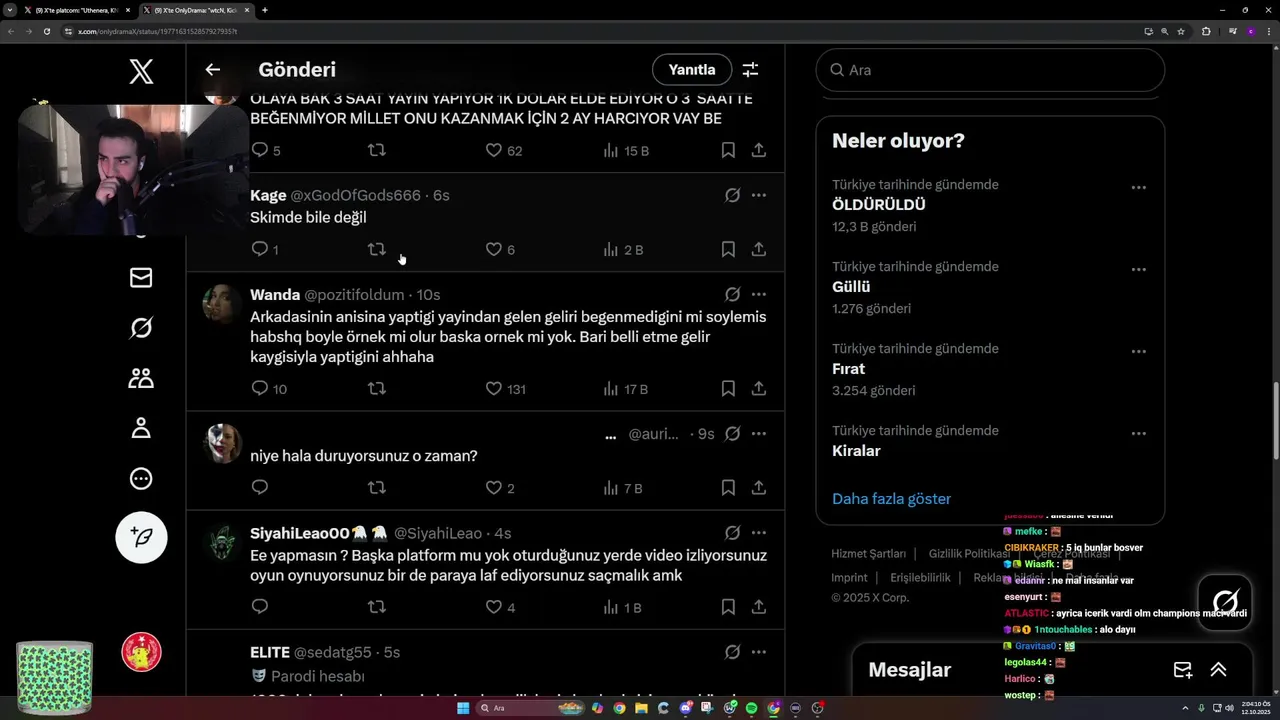Open the Windows Start button
This screenshot has height=720, width=1280.
[463, 708]
